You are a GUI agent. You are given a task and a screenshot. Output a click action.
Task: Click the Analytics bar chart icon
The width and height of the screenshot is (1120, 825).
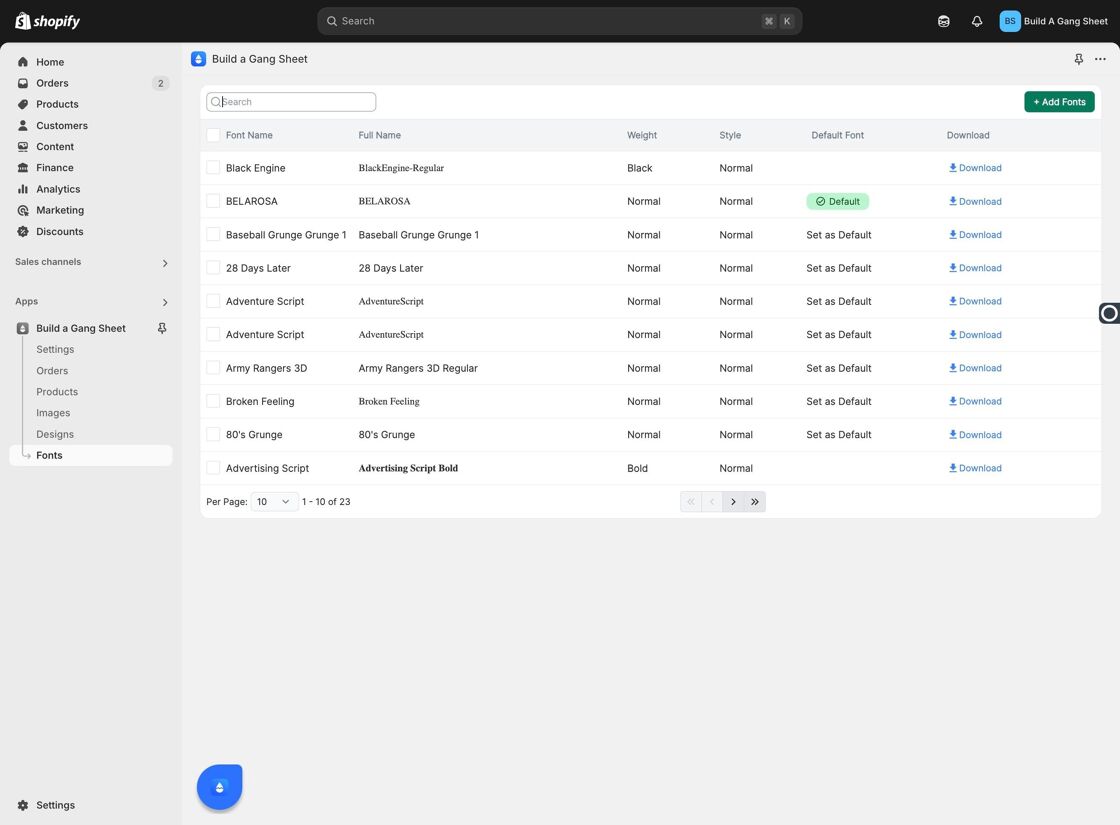[23, 189]
